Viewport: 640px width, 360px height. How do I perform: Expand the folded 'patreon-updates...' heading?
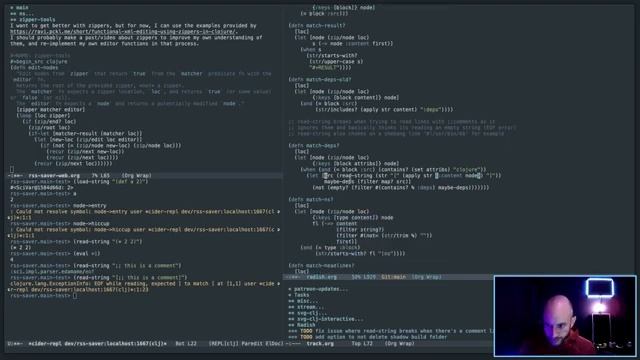pyautogui.click(x=318, y=289)
